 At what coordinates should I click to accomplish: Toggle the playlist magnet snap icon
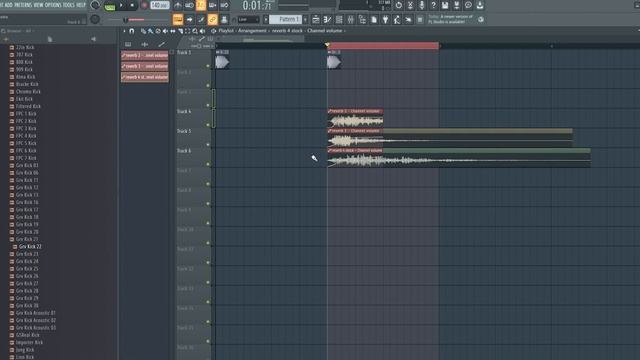coord(132,31)
